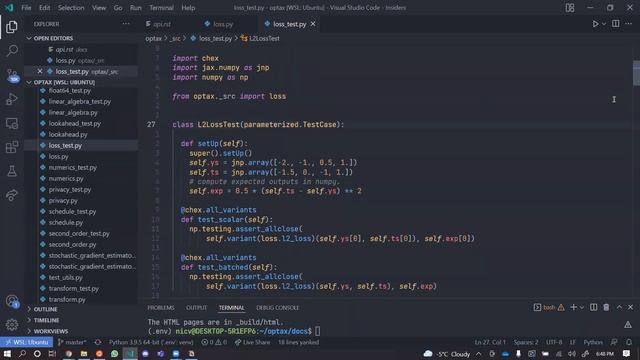This screenshot has height=360, width=640.
Task: Open editor More Actions ellipsis menu
Action: (x=629, y=24)
